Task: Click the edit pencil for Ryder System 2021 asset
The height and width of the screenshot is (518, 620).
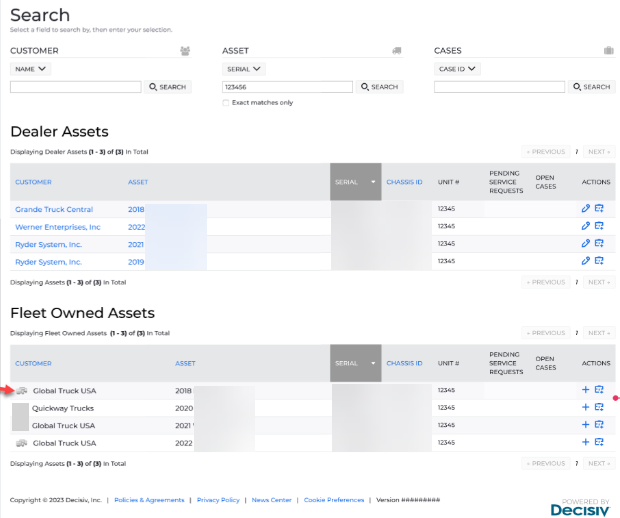Action: click(x=586, y=243)
